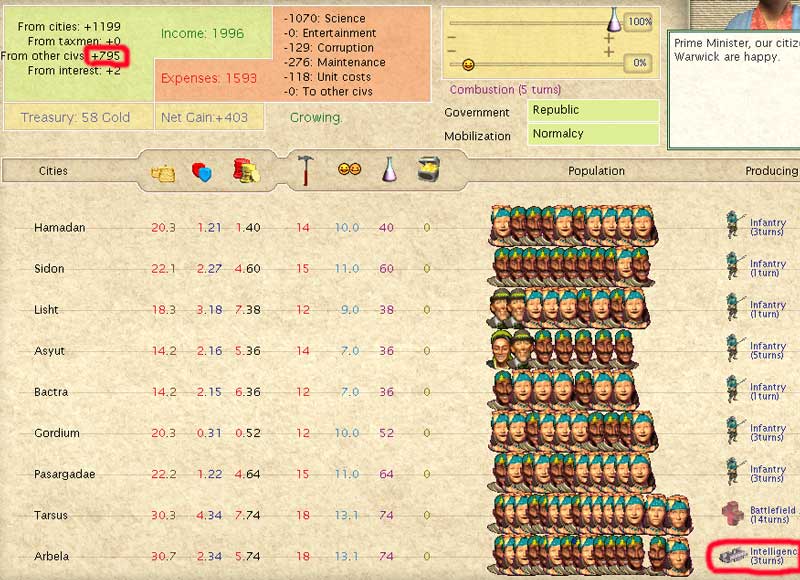Select the city Sidon

pos(49,268)
